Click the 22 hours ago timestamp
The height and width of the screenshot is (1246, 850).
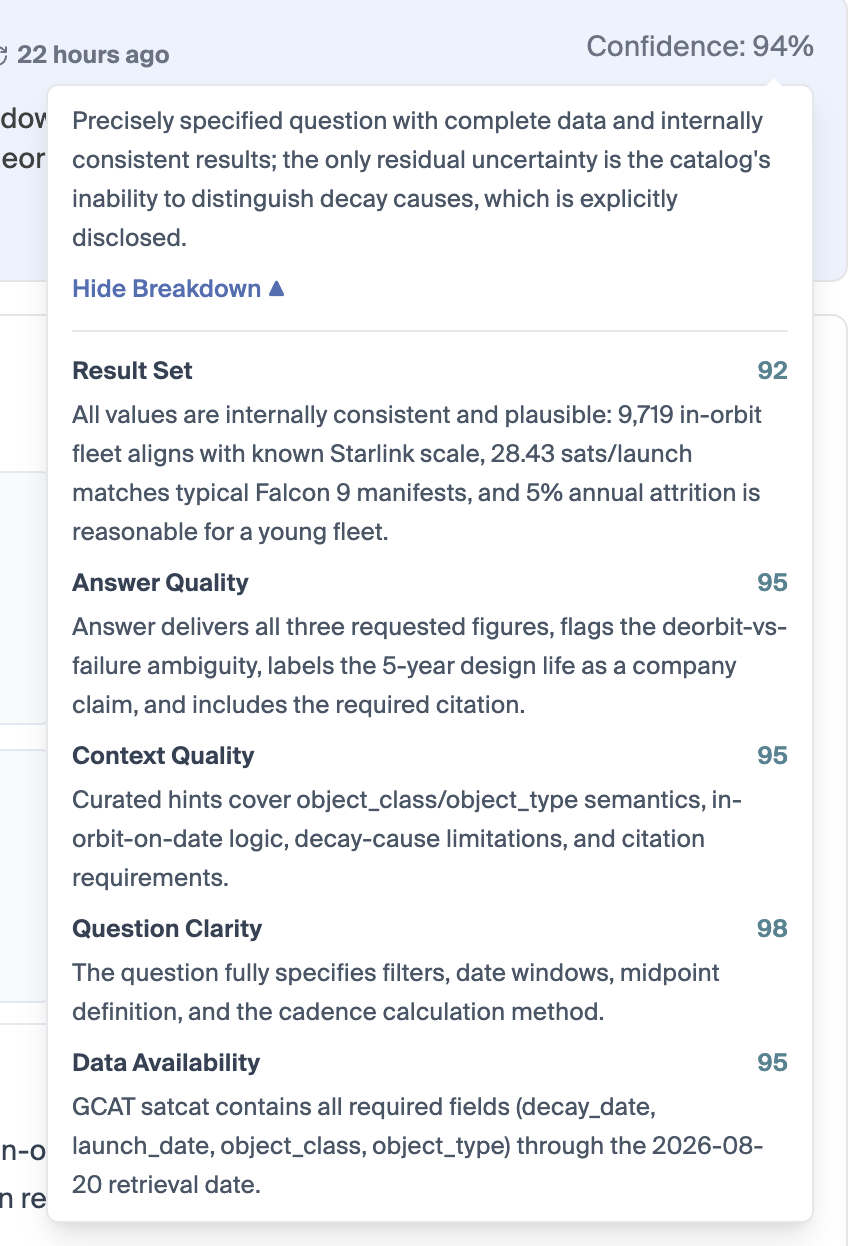(x=93, y=54)
